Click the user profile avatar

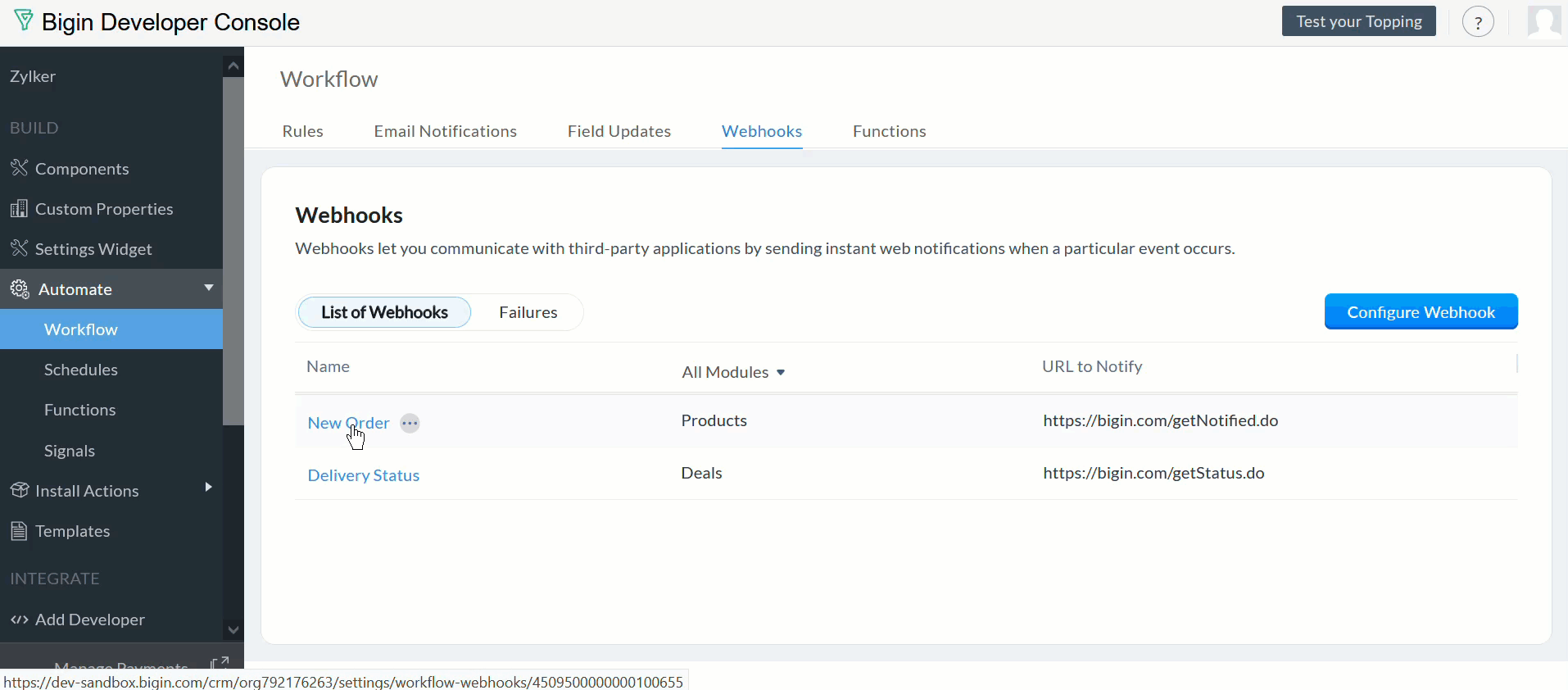1544,22
